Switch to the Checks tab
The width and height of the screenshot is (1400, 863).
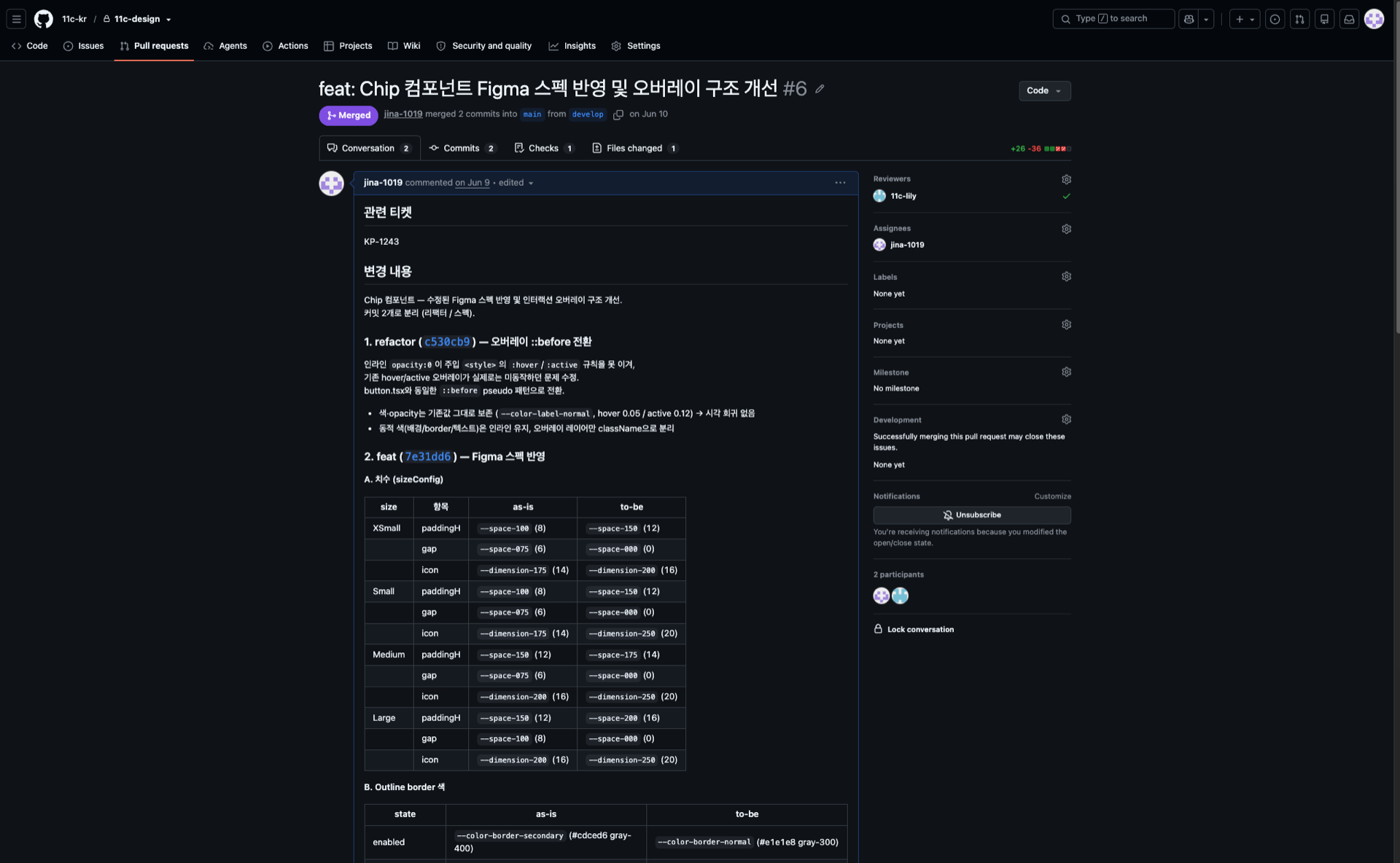coord(544,148)
